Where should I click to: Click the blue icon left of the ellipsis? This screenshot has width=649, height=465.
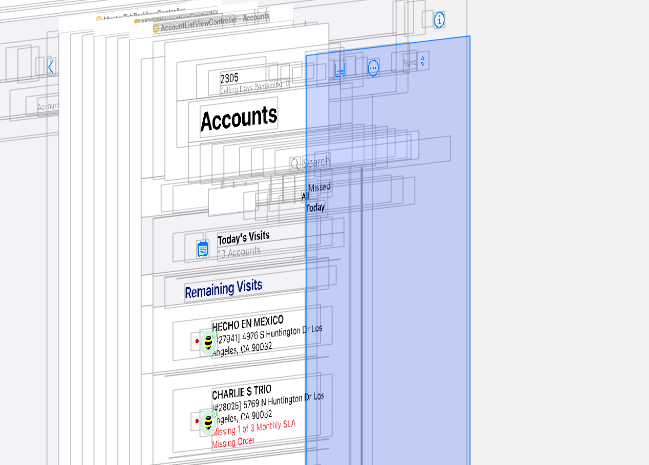point(340,71)
